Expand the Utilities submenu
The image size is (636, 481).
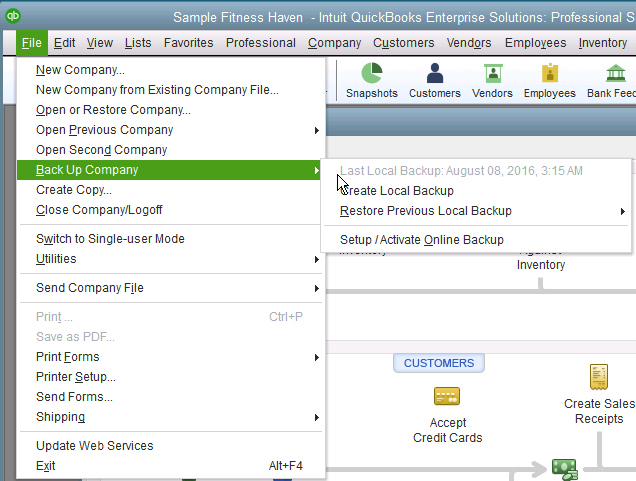tap(170, 259)
